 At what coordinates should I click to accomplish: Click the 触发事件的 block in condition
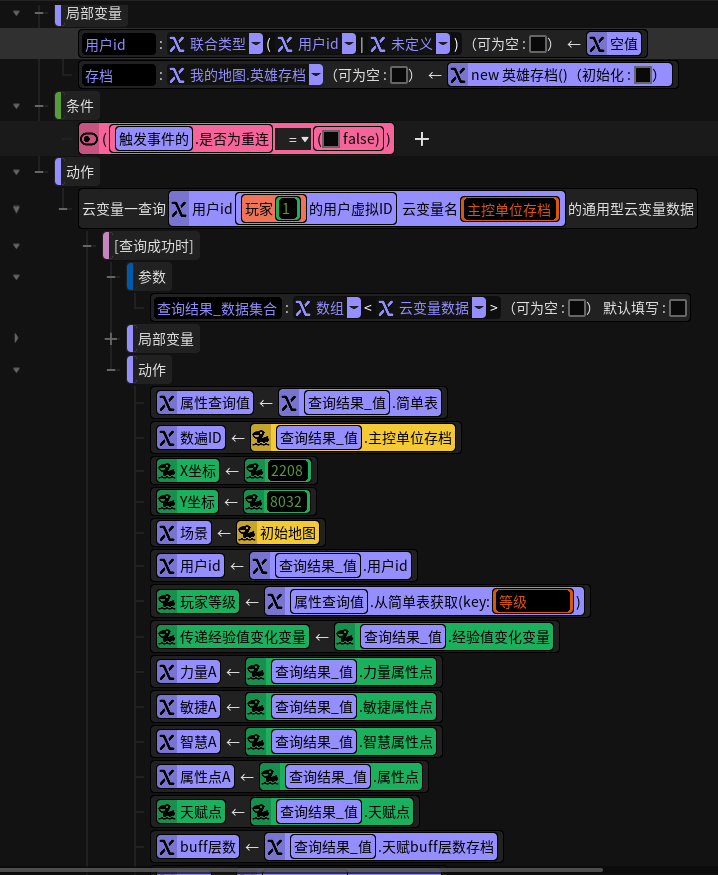pyautogui.click(x=153, y=139)
